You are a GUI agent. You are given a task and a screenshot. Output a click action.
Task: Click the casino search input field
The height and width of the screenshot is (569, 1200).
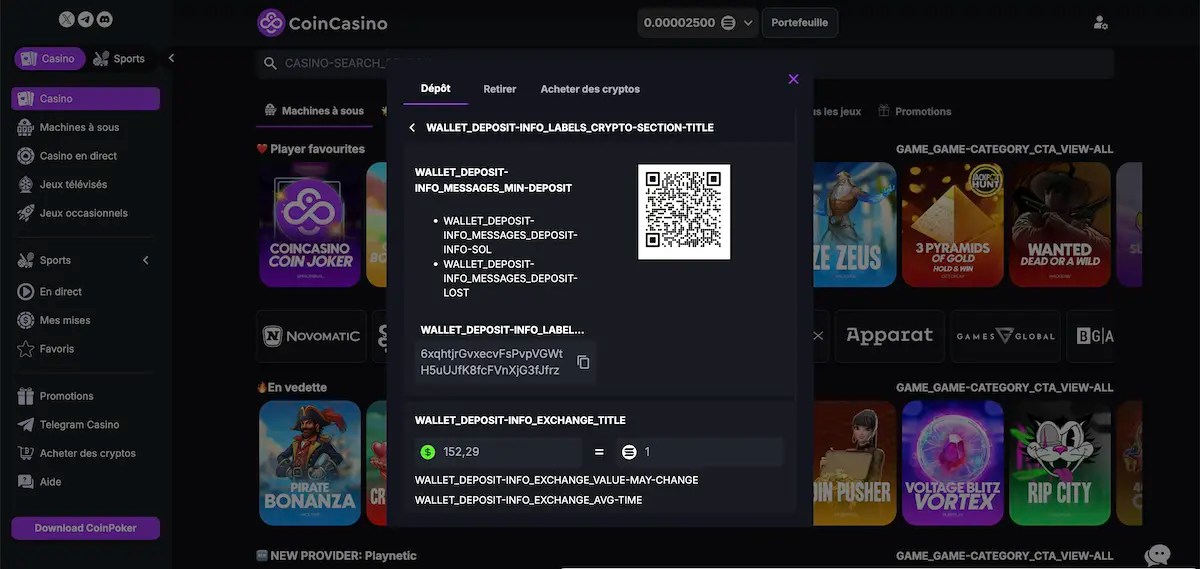coord(684,63)
